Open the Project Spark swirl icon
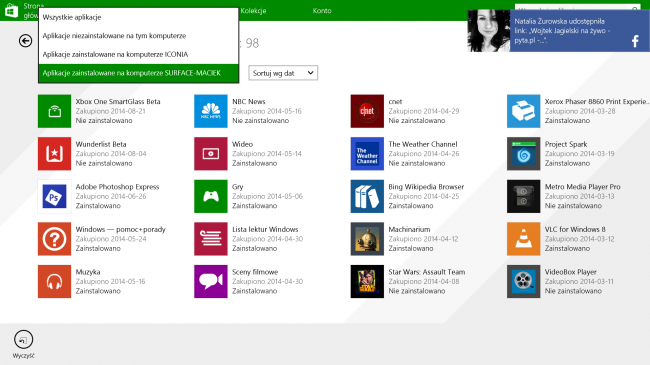650x365 pixels. tap(524, 154)
